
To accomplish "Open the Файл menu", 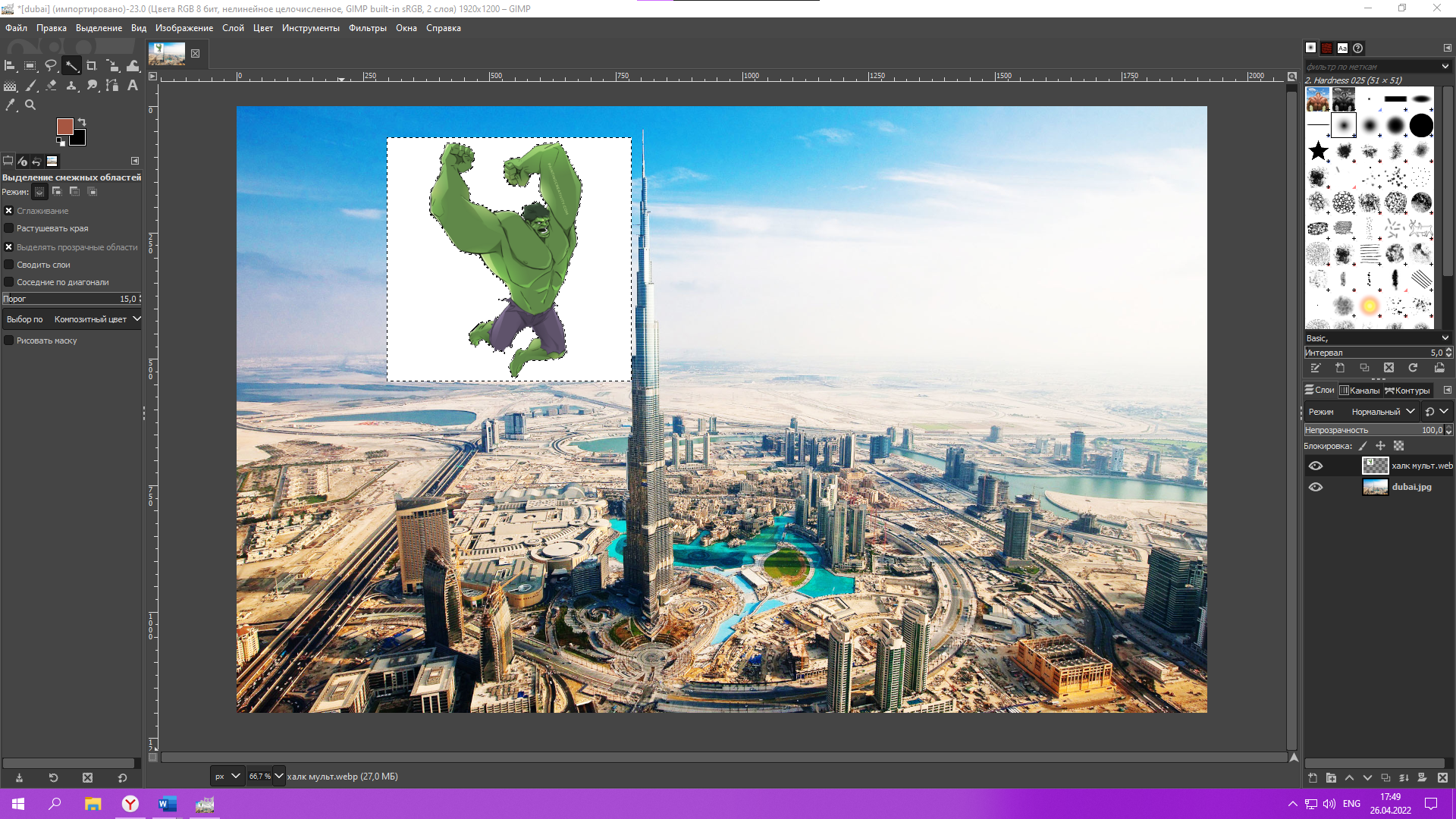I will tap(16, 28).
